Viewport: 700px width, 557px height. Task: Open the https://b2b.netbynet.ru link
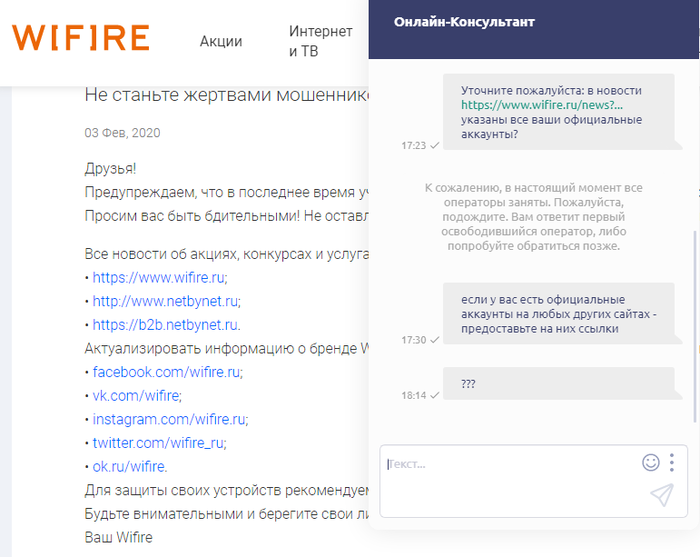coord(165,325)
